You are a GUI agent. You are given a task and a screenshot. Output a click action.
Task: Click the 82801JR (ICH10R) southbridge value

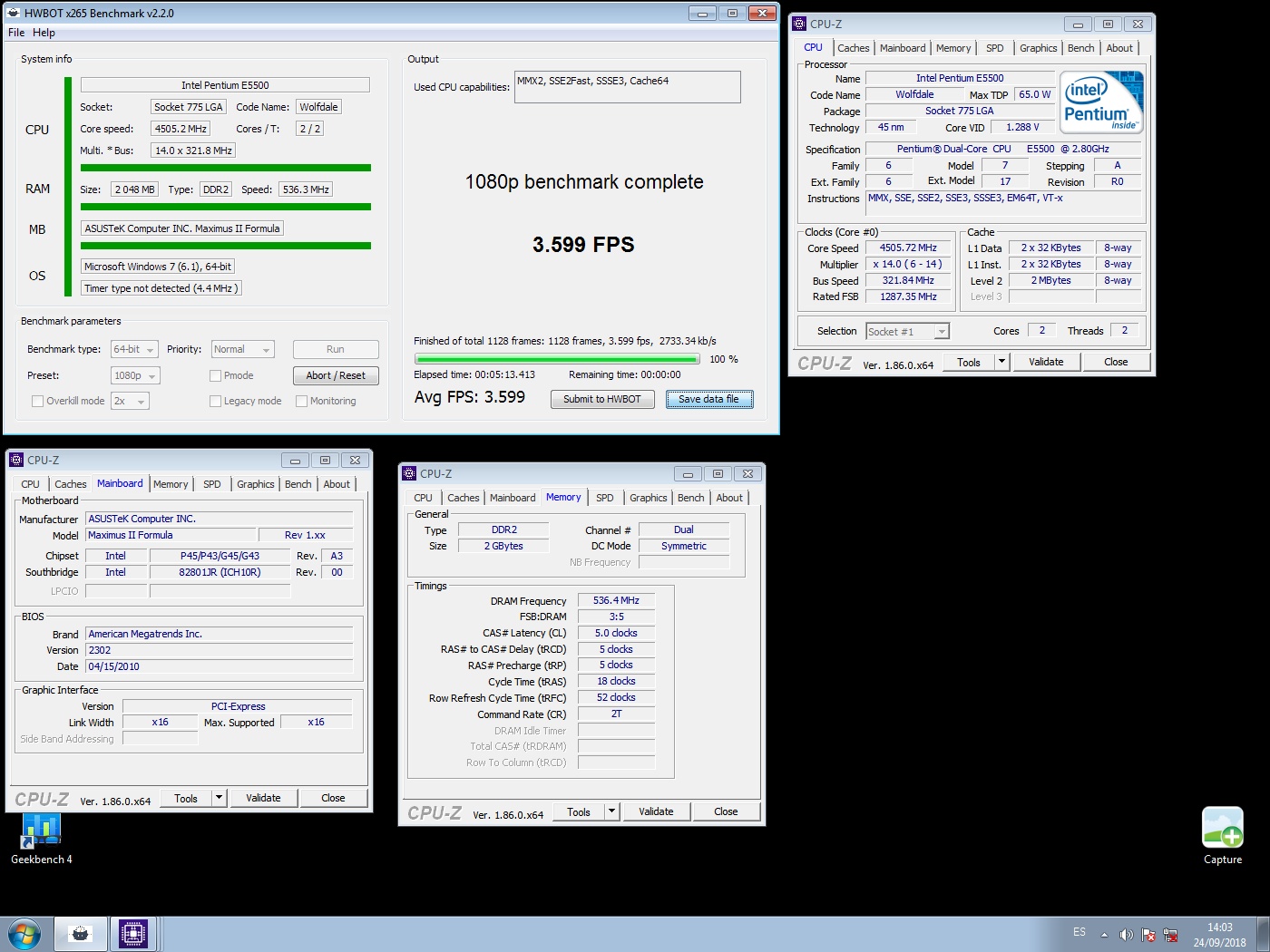220,572
